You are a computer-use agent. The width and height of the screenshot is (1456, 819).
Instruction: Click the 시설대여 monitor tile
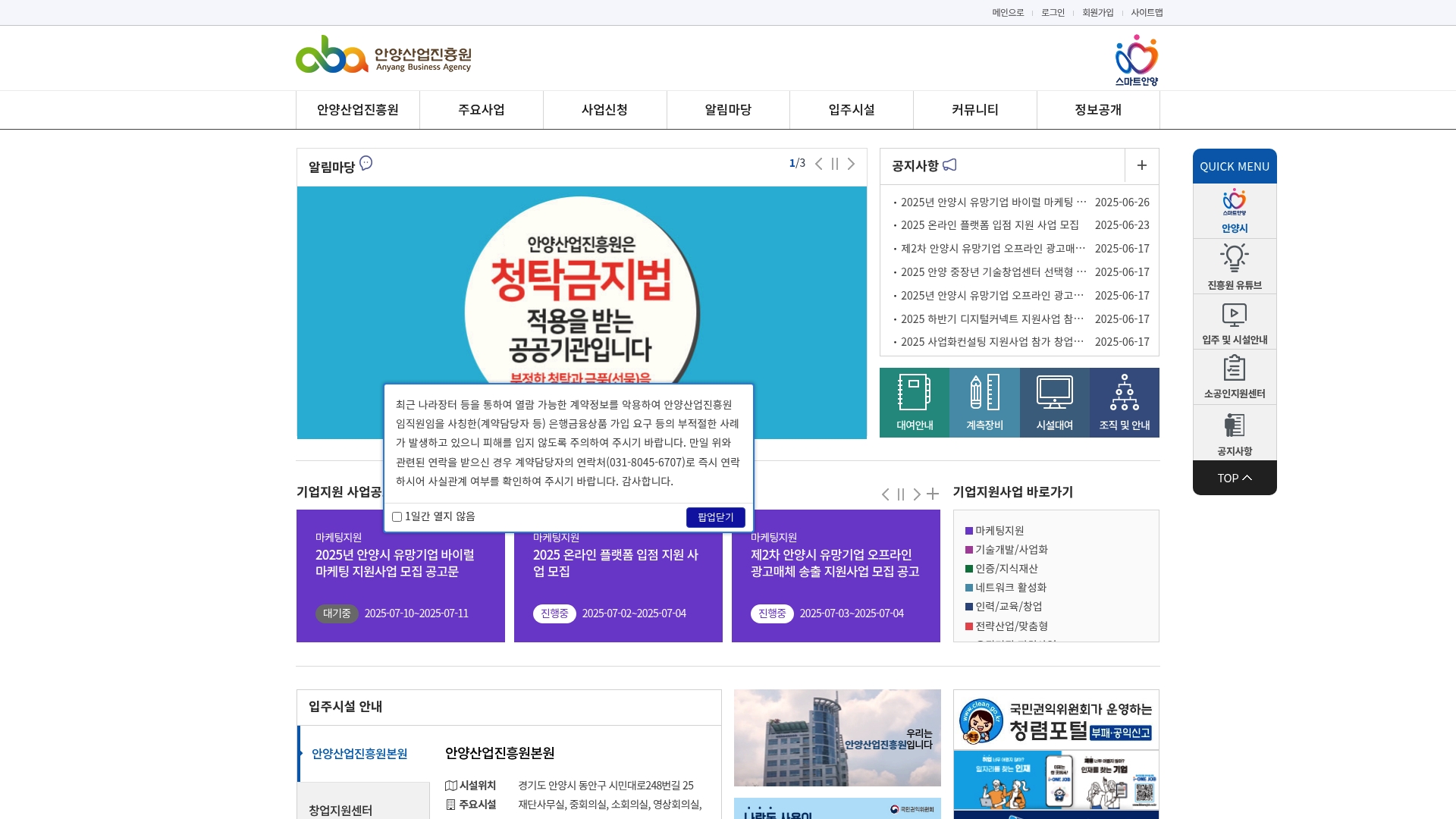coord(1055,403)
